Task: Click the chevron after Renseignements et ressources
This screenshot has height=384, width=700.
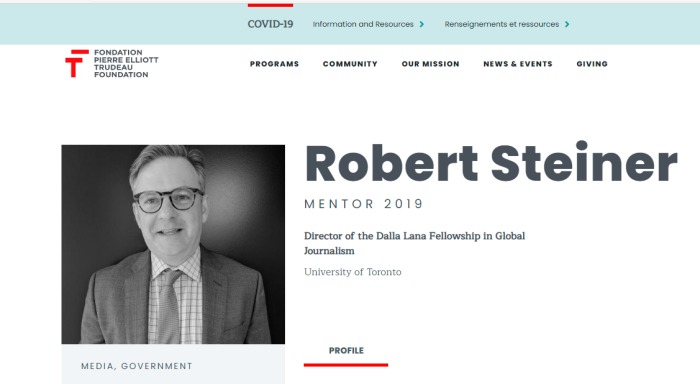Action: tap(567, 24)
